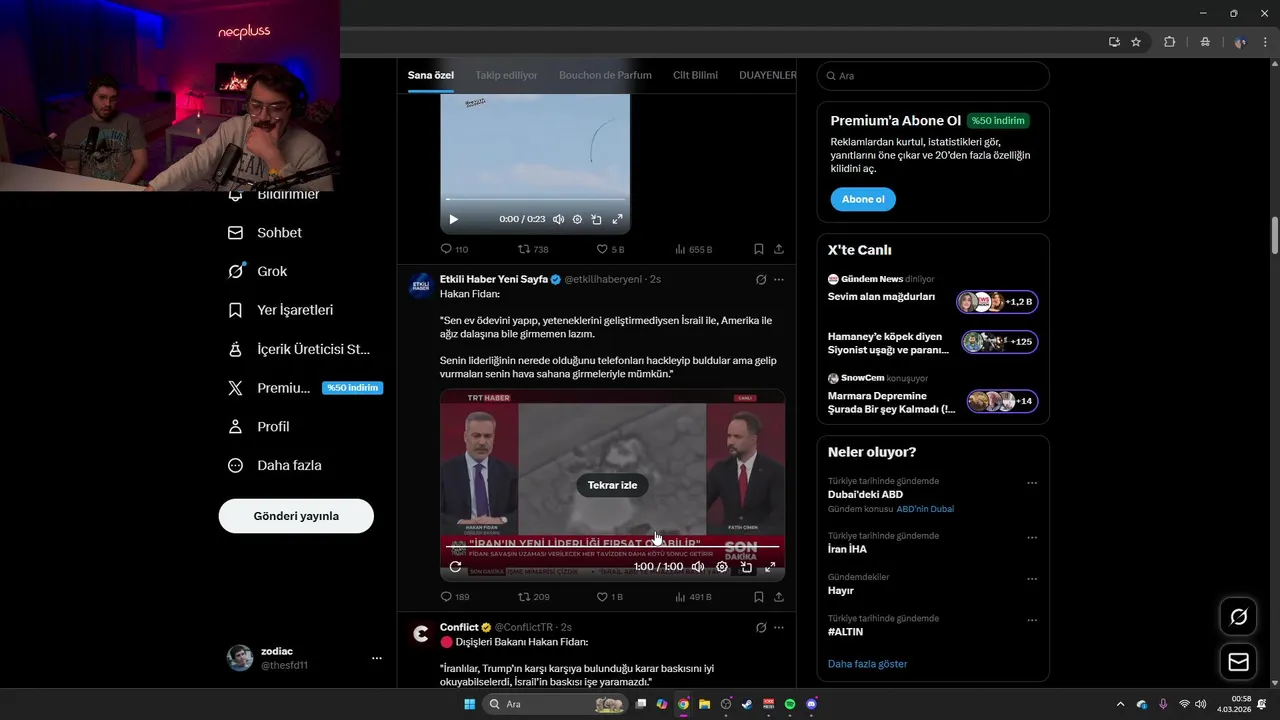Share the Etkili Haber post
The width and height of the screenshot is (1280, 720).
click(x=779, y=597)
